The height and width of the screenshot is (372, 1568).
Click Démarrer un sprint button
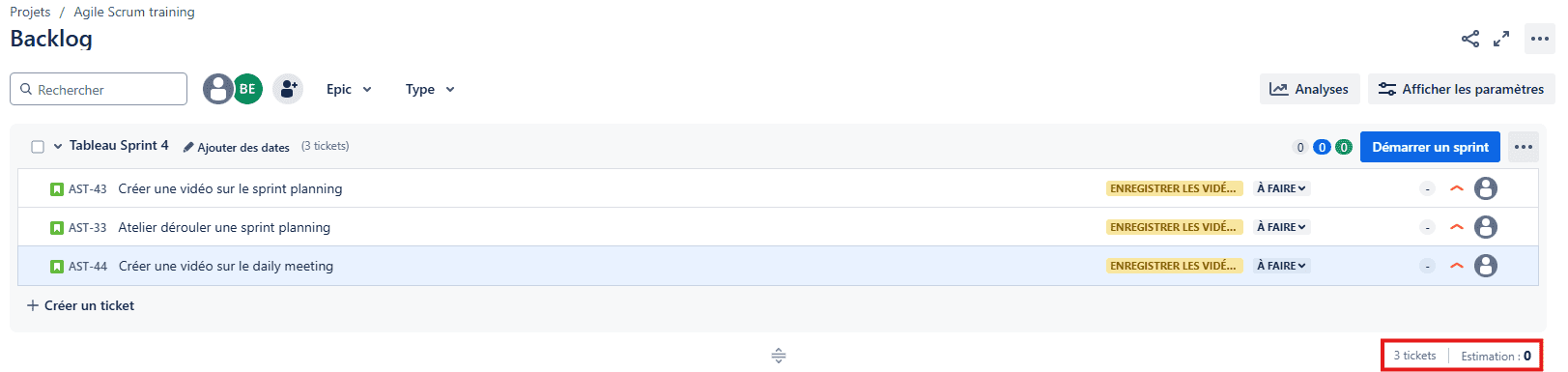tap(1430, 147)
